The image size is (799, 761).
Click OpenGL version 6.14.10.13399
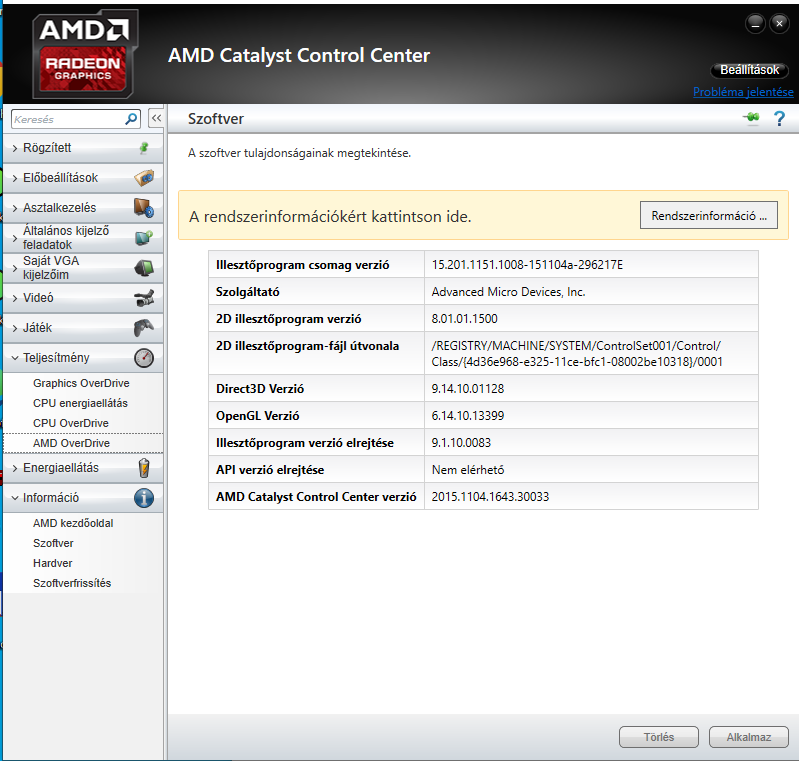coord(467,415)
